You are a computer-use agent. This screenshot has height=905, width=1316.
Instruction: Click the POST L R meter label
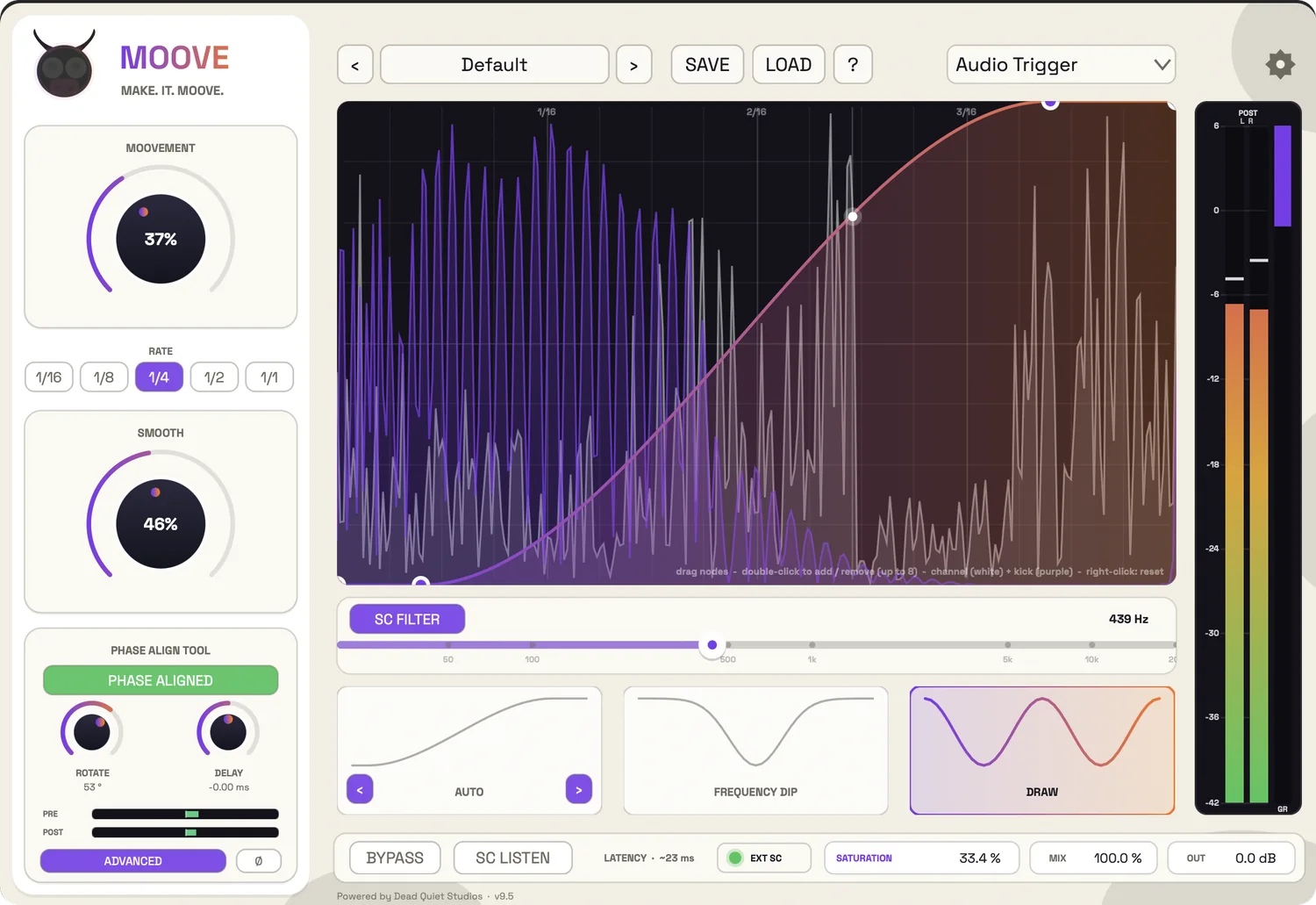1248,116
